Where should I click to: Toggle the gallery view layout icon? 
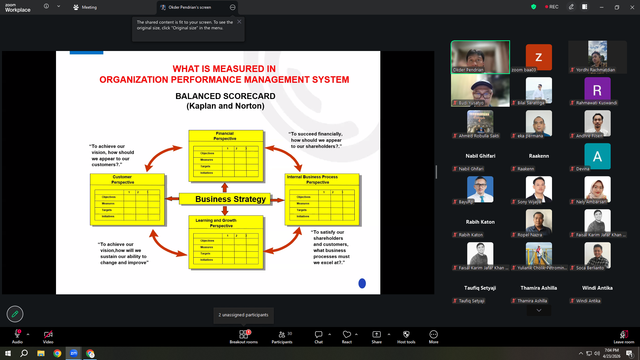pyautogui.click(x=584, y=7)
